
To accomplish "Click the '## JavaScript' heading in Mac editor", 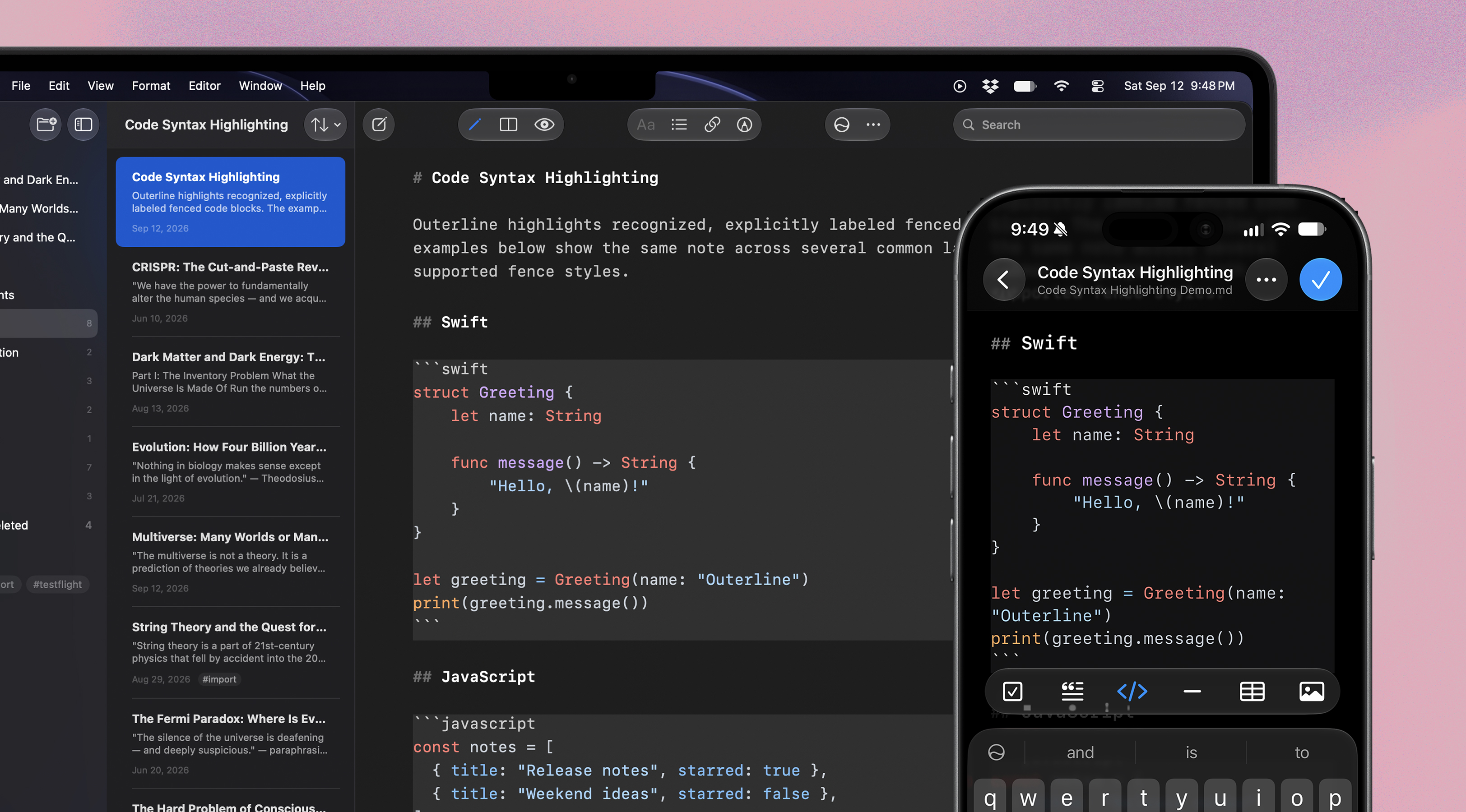I will click(x=474, y=677).
